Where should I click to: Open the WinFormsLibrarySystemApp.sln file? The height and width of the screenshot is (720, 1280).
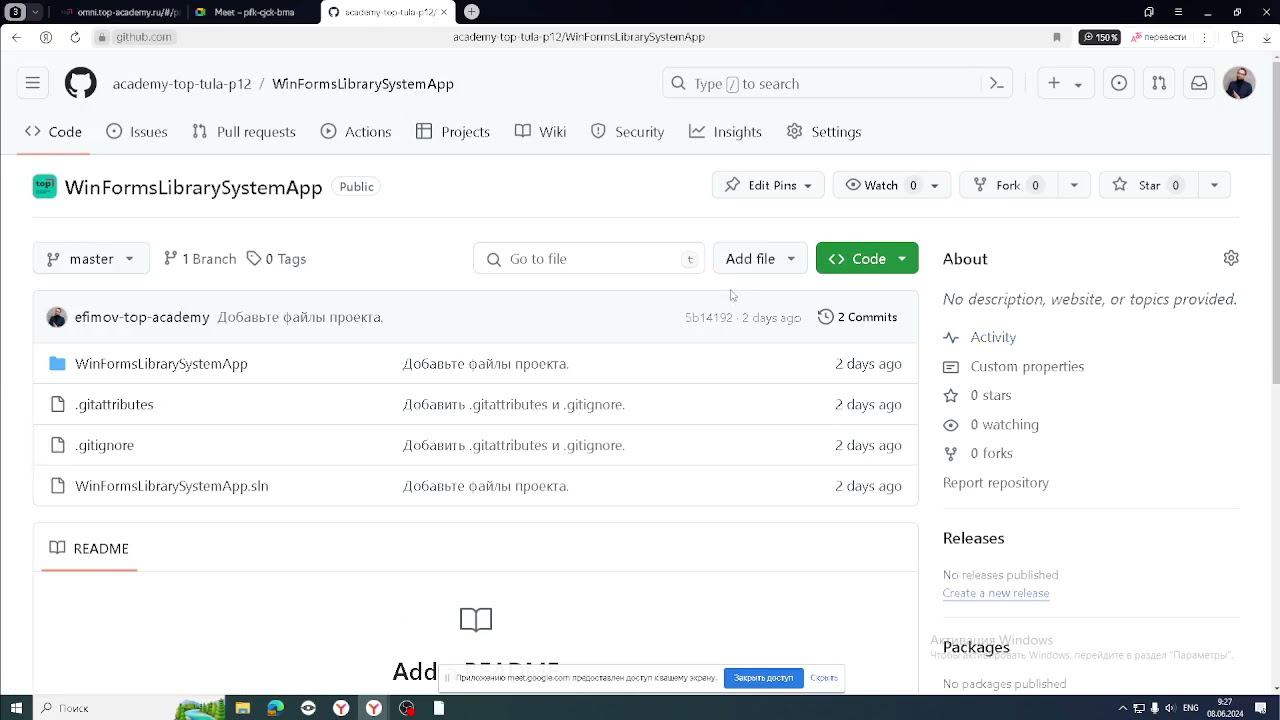(172, 486)
